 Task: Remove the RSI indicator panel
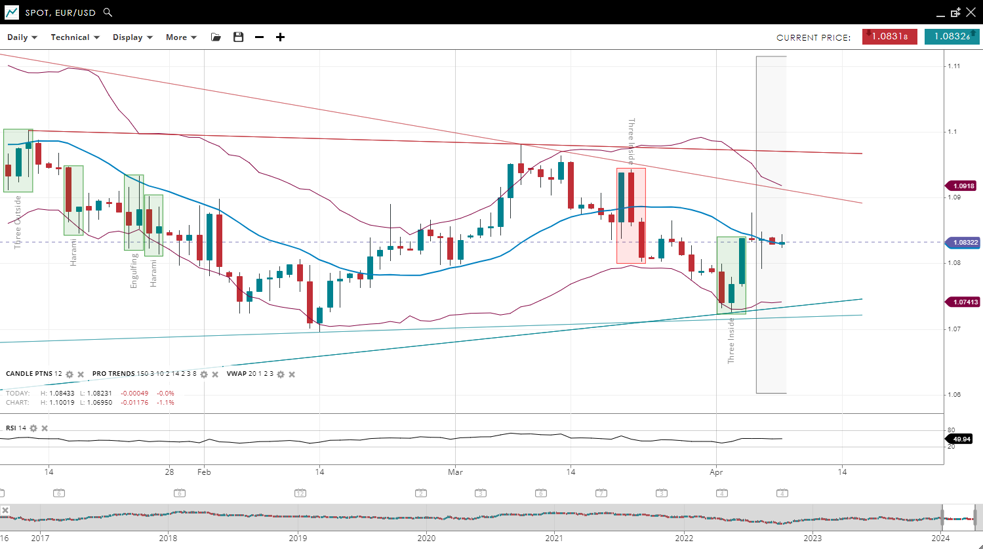[45, 428]
